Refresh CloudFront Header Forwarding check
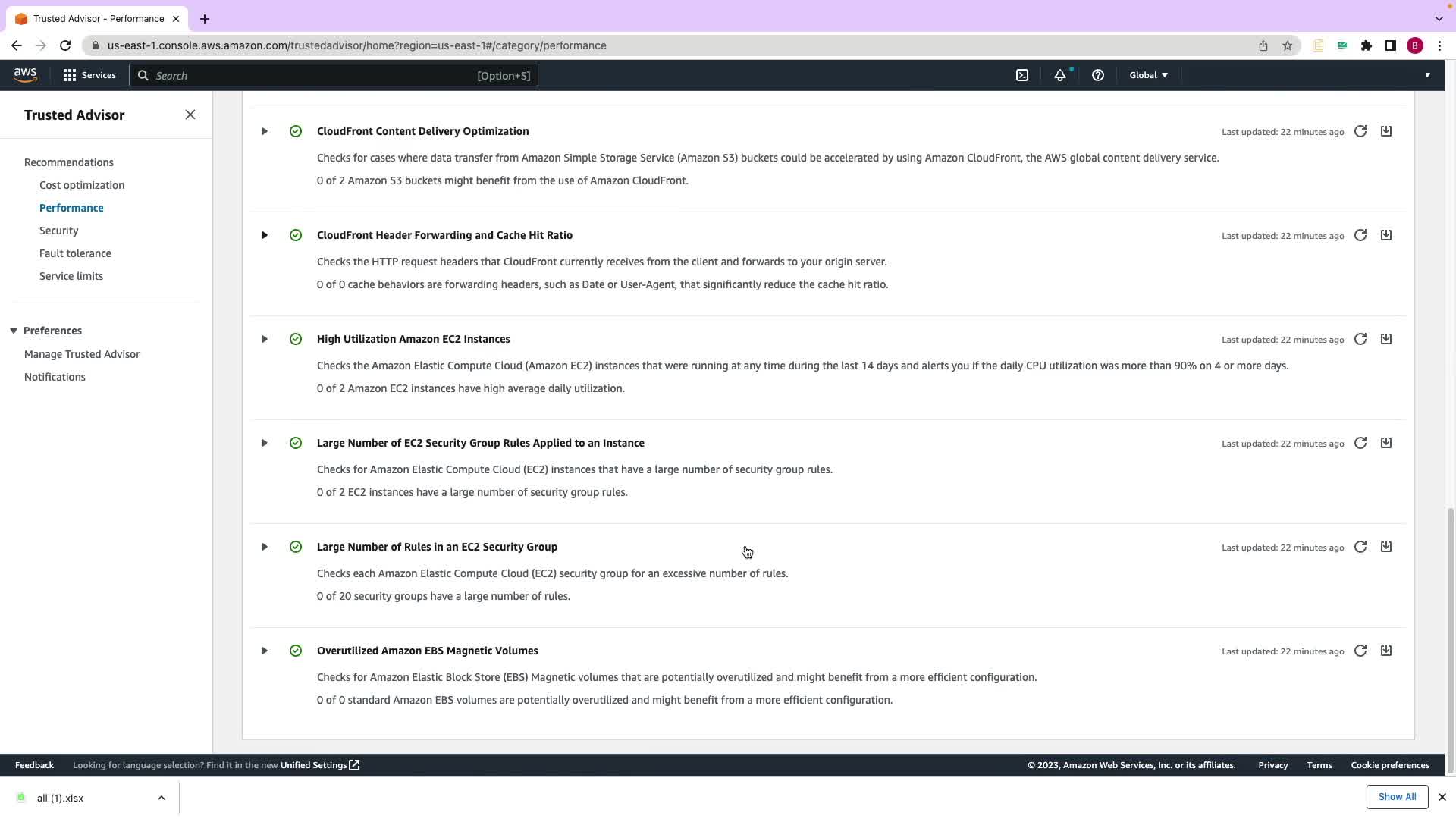This screenshot has width=1456, height=819. point(1360,235)
